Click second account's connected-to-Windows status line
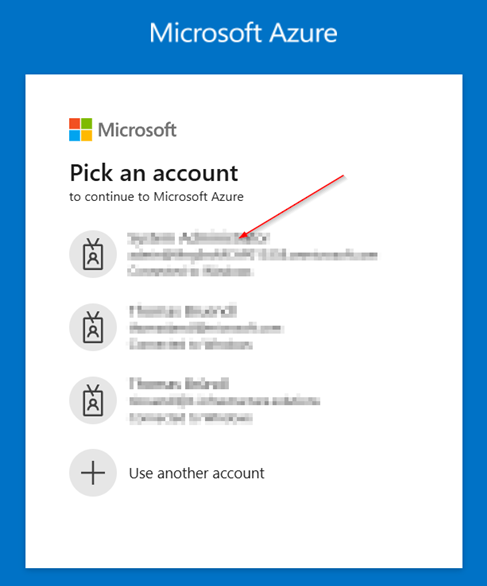This screenshot has height=586, width=487. 191,345
